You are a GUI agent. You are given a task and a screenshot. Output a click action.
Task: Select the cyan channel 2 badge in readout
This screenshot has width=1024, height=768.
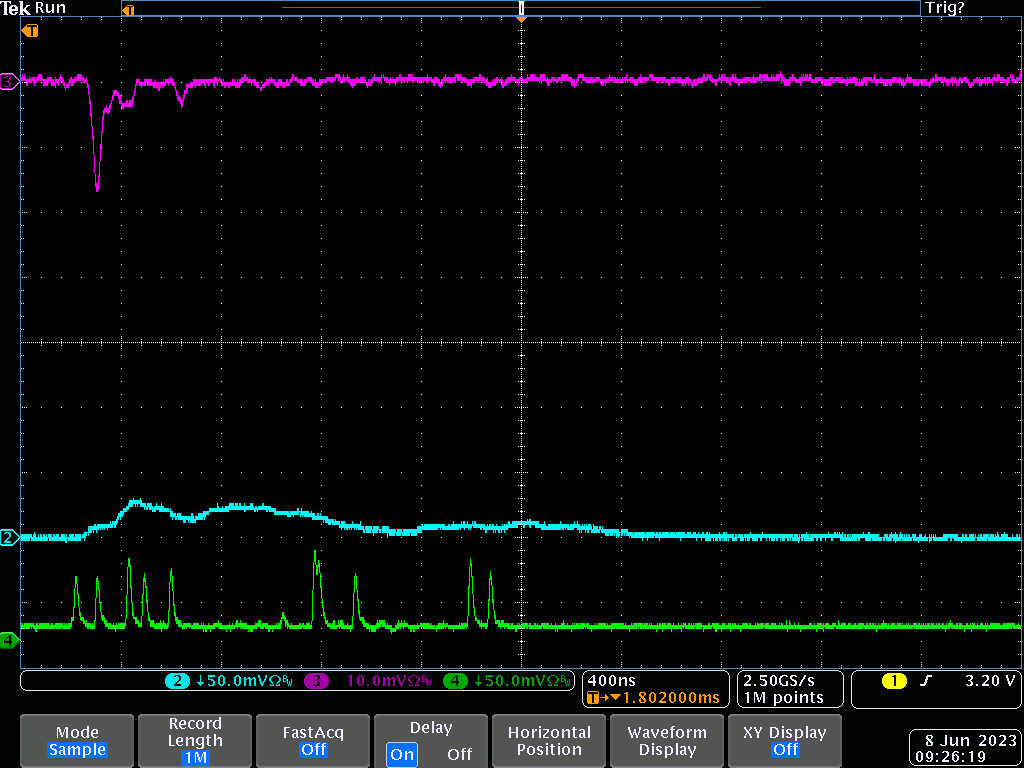coord(177,681)
